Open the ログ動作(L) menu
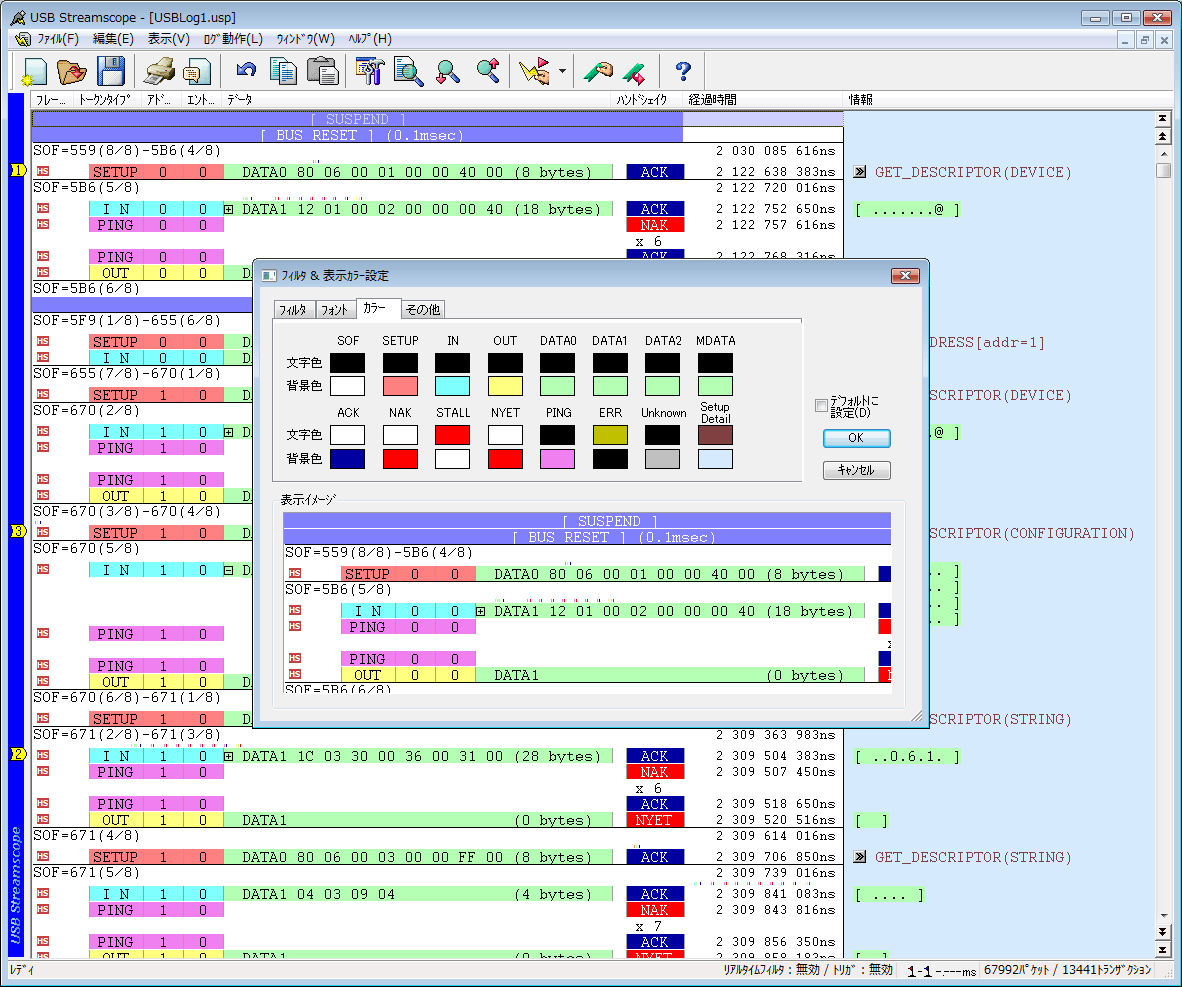The image size is (1182, 987). [233, 39]
